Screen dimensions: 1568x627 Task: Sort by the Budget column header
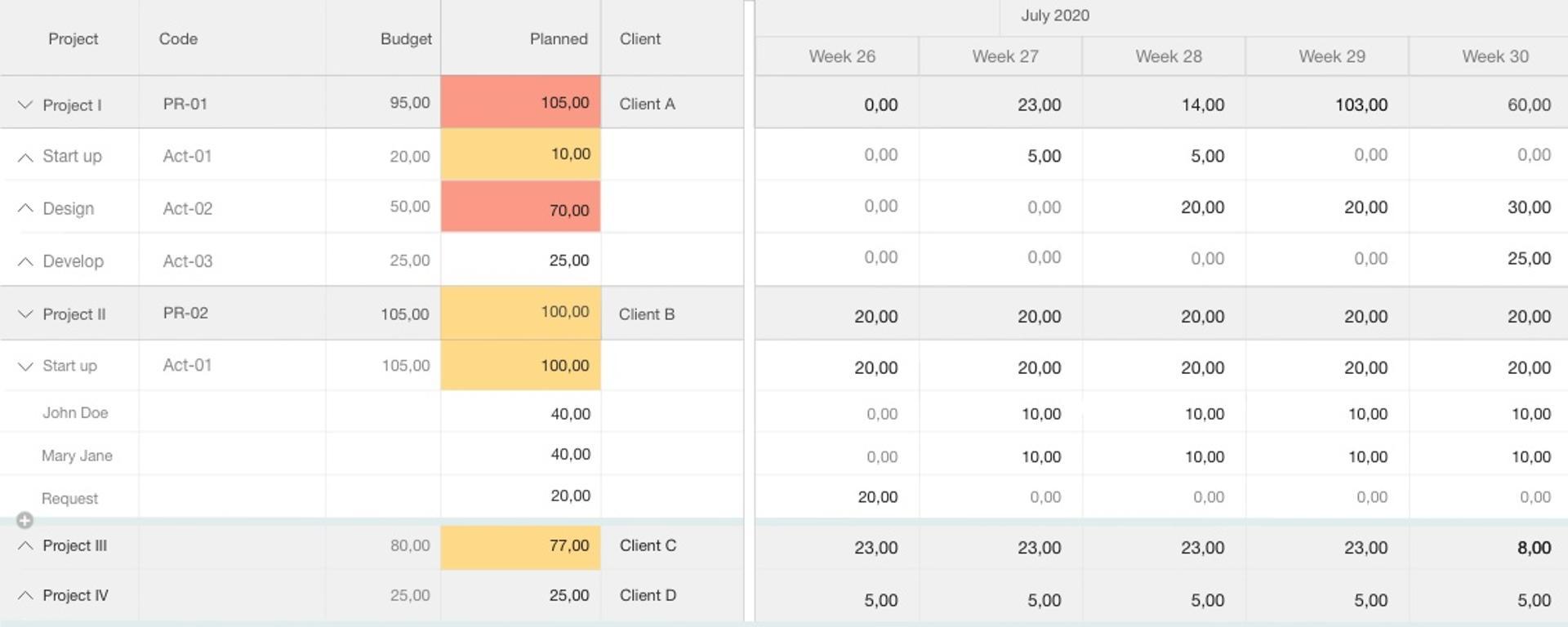pyautogui.click(x=405, y=39)
